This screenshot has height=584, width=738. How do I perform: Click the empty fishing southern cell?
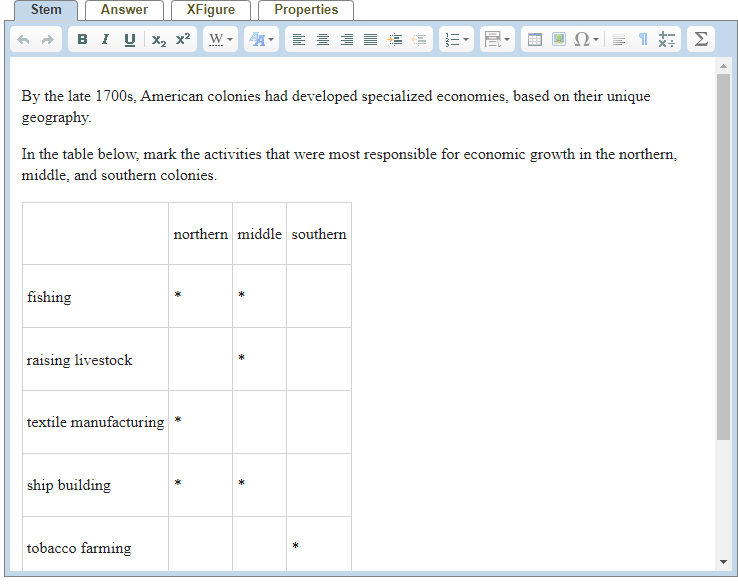pyautogui.click(x=319, y=296)
